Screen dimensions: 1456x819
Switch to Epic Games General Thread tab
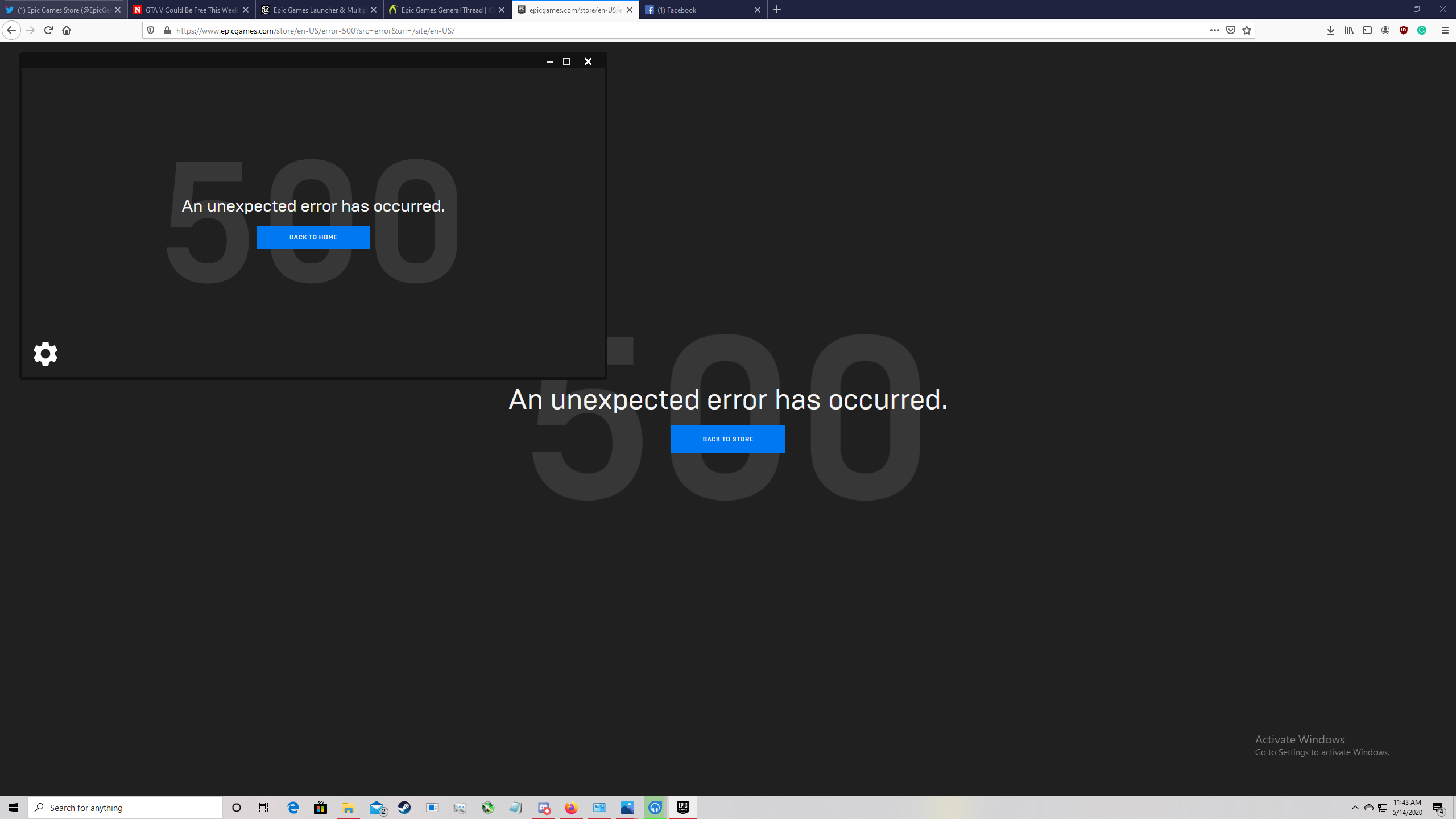[x=448, y=10]
